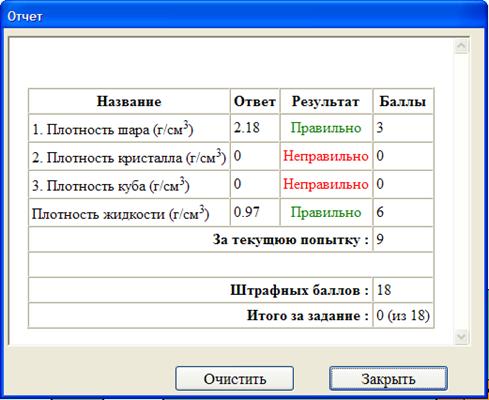Click the answer value 2.18
This screenshot has width=489, height=400.
click(247, 128)
